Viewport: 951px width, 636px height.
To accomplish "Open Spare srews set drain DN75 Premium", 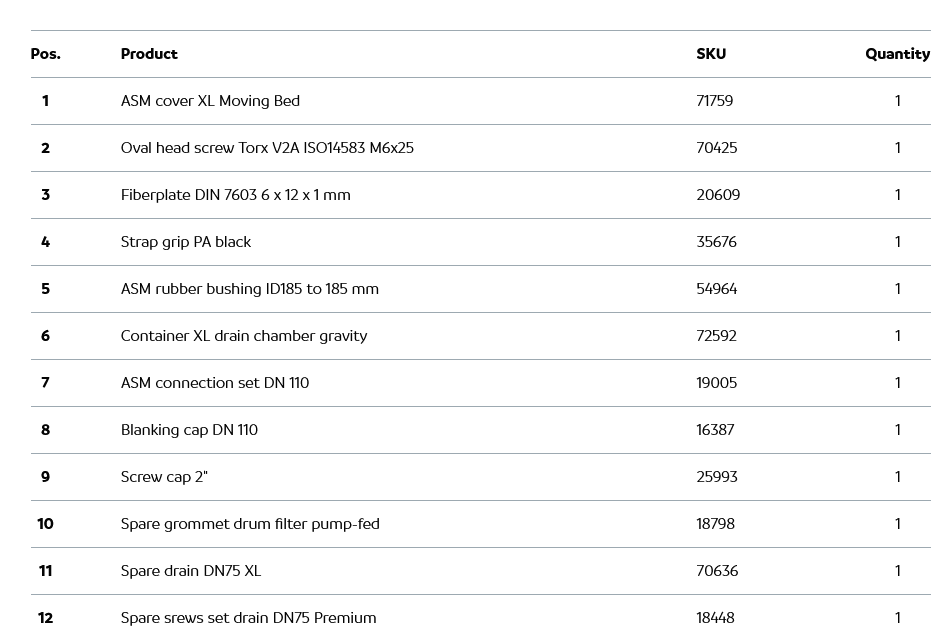I will point(248,618).
